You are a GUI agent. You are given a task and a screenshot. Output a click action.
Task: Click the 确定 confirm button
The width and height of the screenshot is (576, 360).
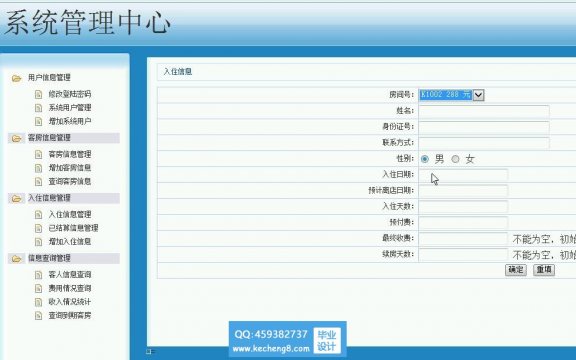point(516,270)
